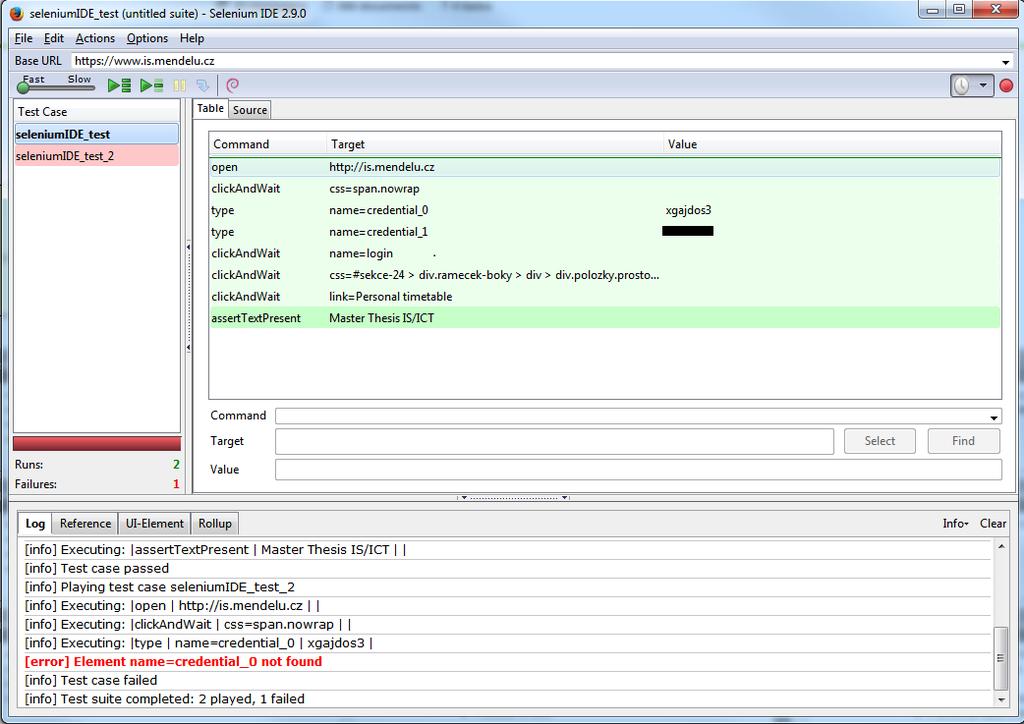The width and height of the screenshot is (1024, 724).
Task: Click the Value column header
Action: [832, 144]
